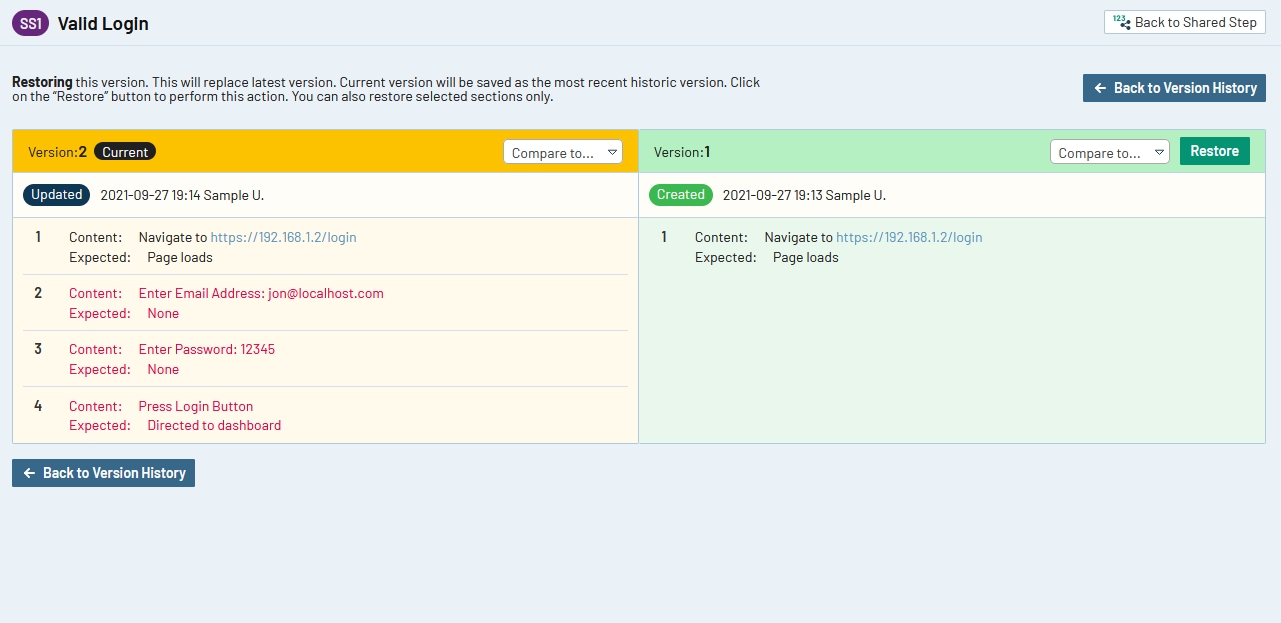Click the Created status badge
Image resolution: width=1281 pixels, height=623 pixels.
click(681, 195)
